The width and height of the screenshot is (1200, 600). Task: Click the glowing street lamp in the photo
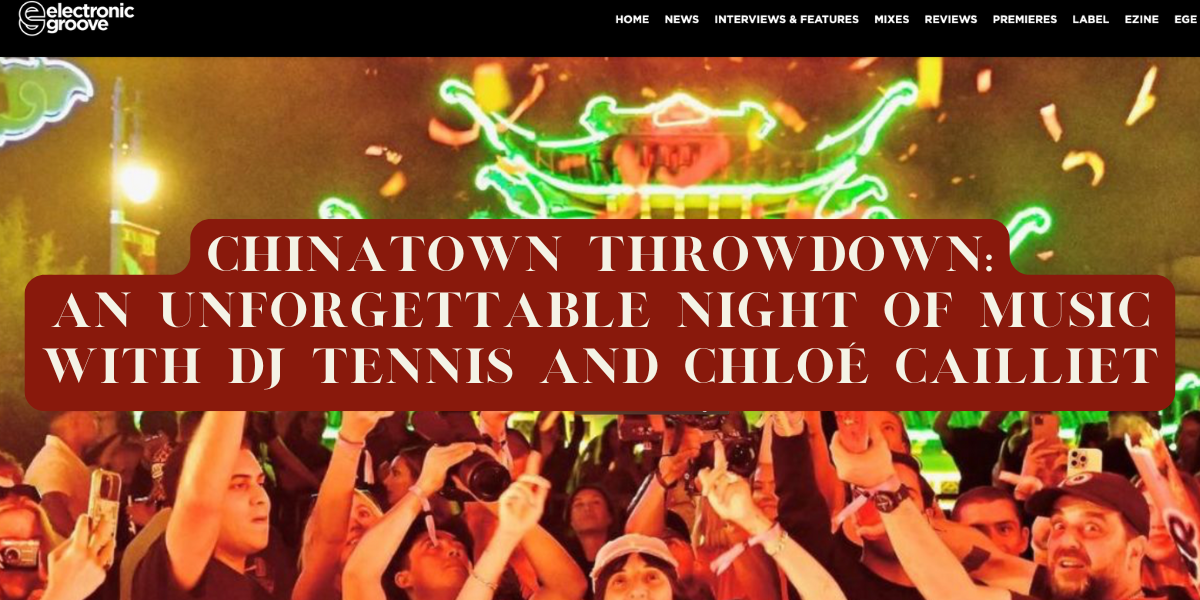137,181
